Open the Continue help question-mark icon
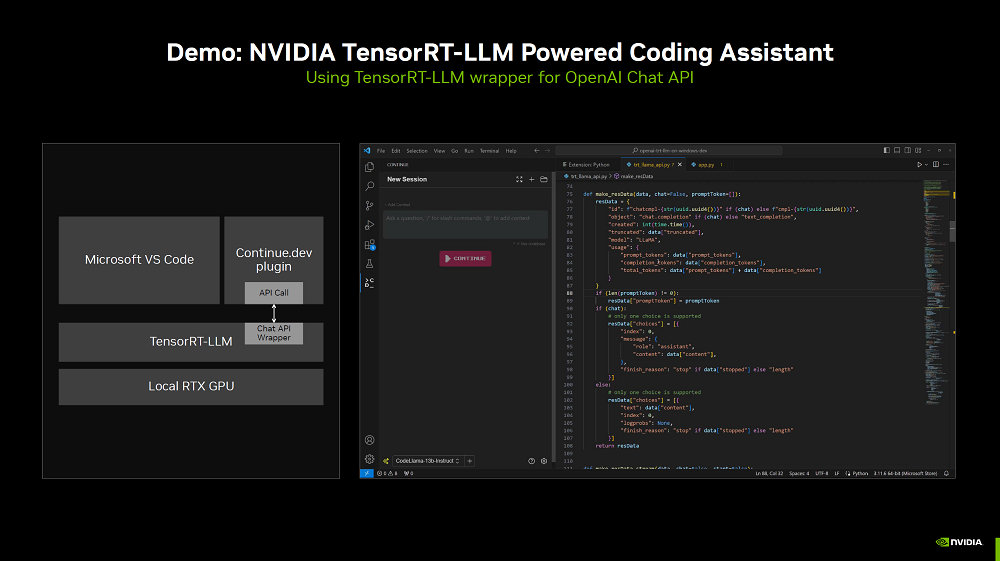Image resolution: width=1000 pixels, height=561 pixels. [531, 461]
